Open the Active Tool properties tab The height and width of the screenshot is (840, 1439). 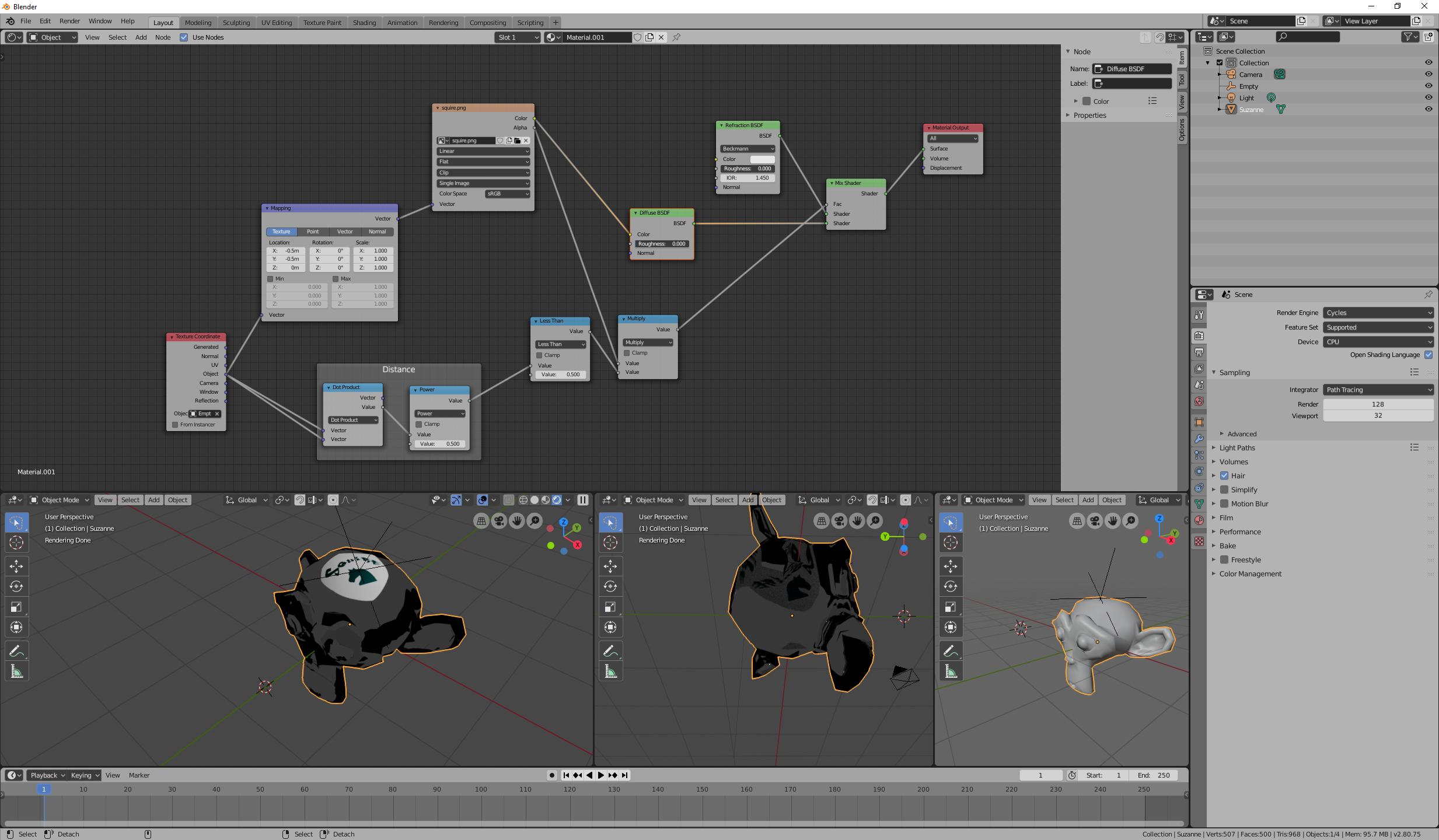(1199, 315)
